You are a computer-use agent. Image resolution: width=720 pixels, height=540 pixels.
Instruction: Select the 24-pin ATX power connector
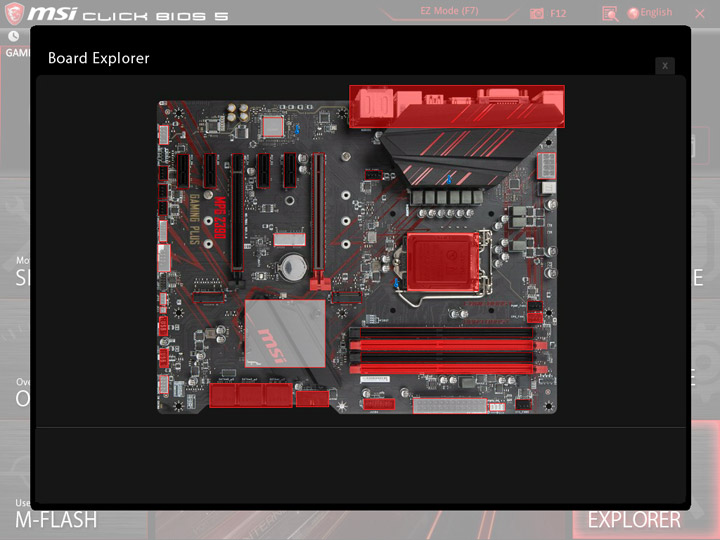pos(450,405)
